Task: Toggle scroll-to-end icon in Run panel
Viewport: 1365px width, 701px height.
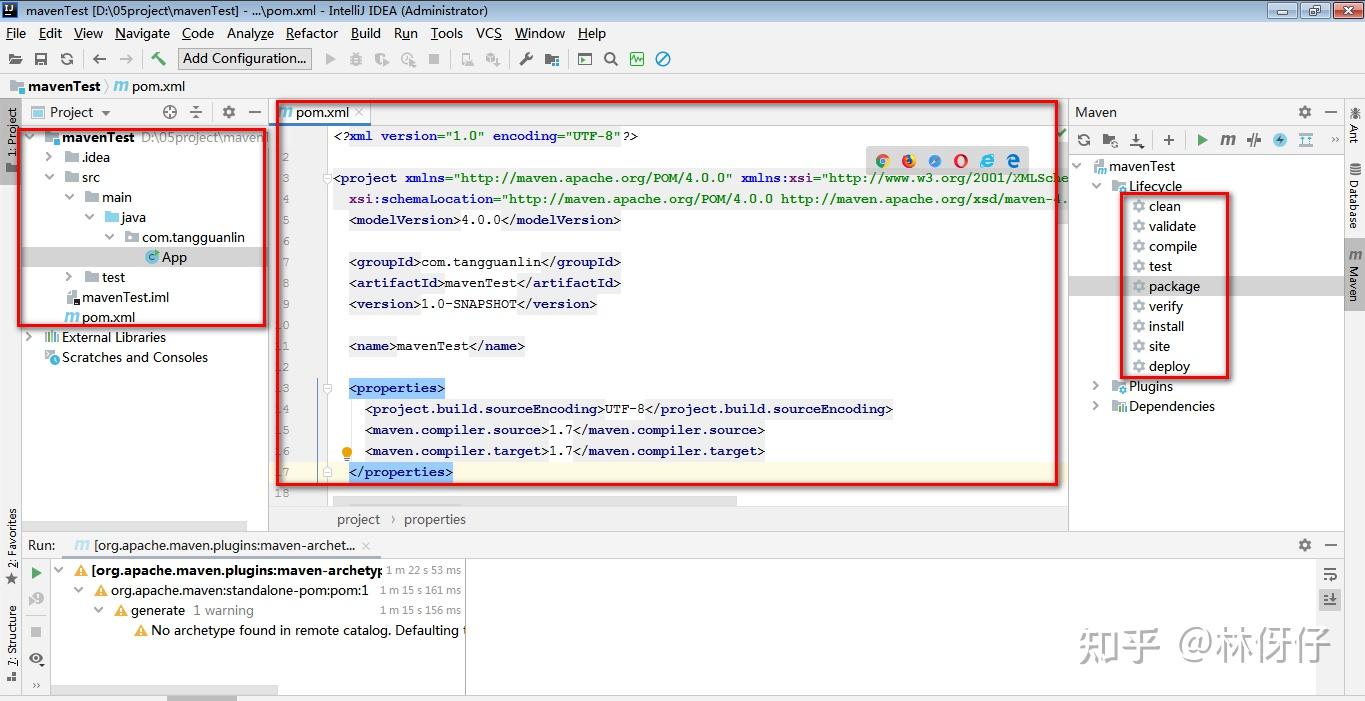Action: tap(1330, 599)
